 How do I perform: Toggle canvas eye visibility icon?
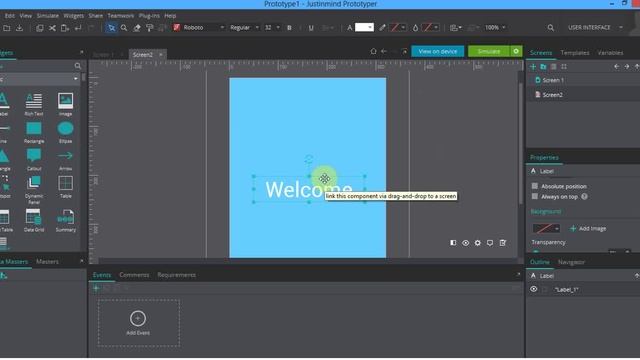pyautogui.click(x=465, y=243)
